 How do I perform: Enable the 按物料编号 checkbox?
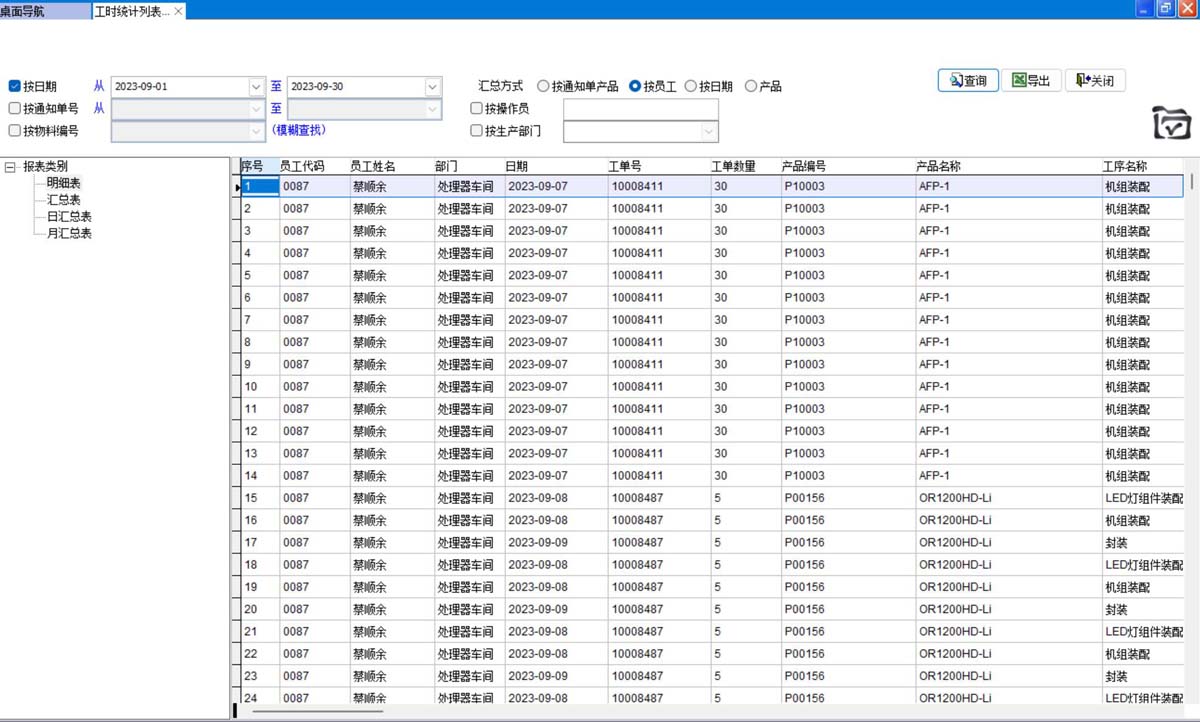point(15,130)
